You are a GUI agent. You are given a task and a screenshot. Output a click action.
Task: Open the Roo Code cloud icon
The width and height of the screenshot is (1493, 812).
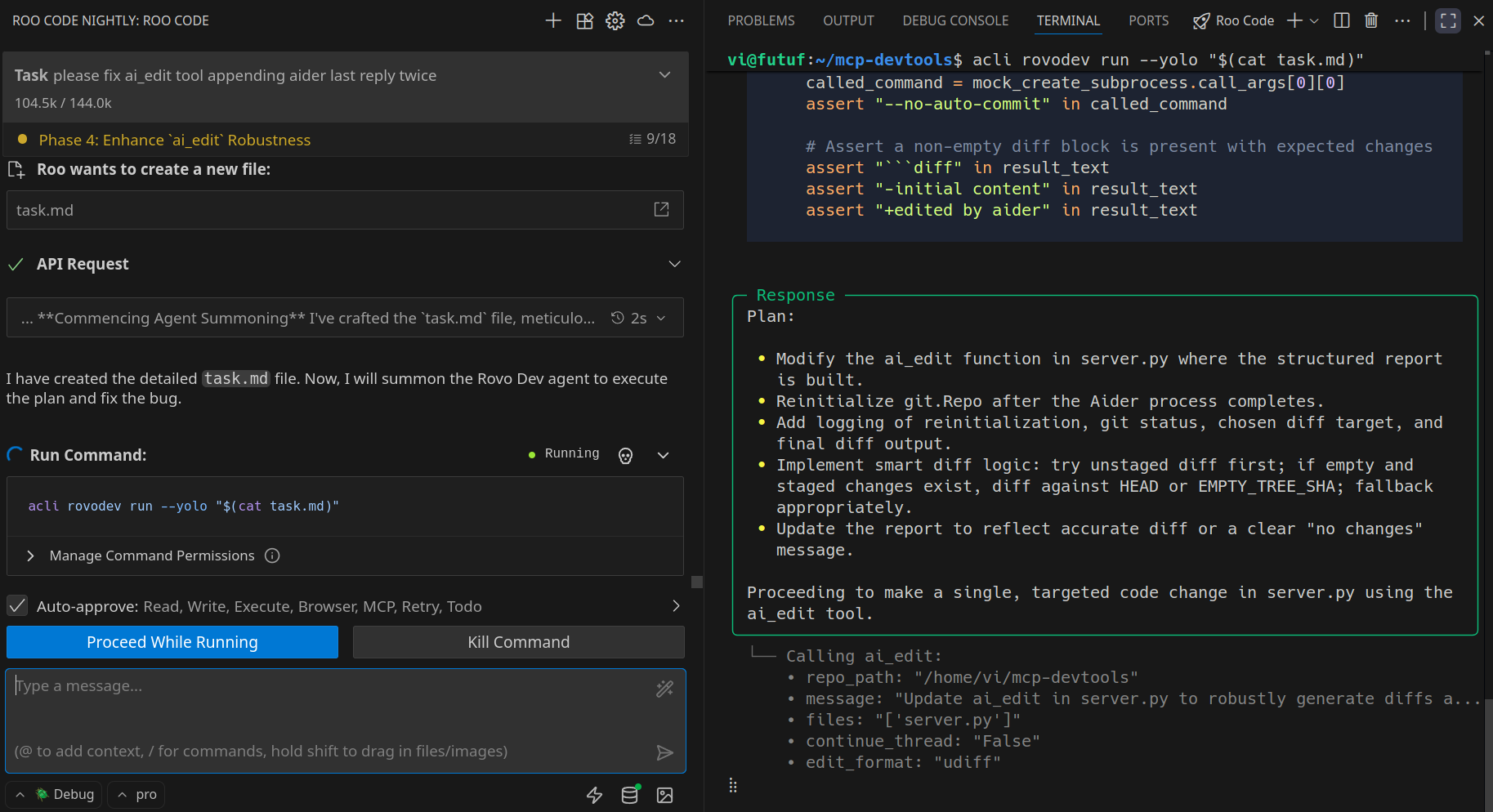click(x=646, y=20)
